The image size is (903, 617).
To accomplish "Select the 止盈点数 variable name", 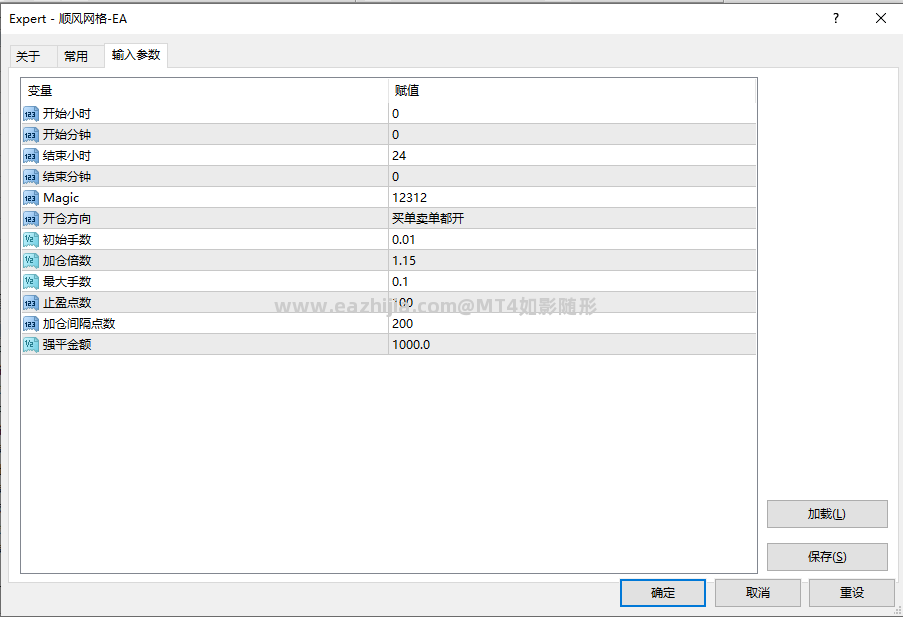I will [67, 303].
